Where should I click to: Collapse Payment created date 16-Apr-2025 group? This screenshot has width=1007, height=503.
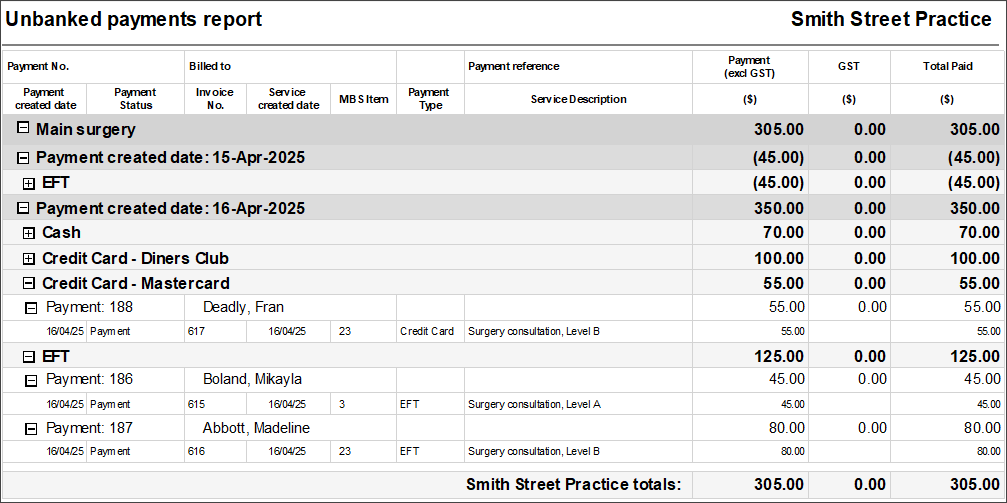point(23,208)
